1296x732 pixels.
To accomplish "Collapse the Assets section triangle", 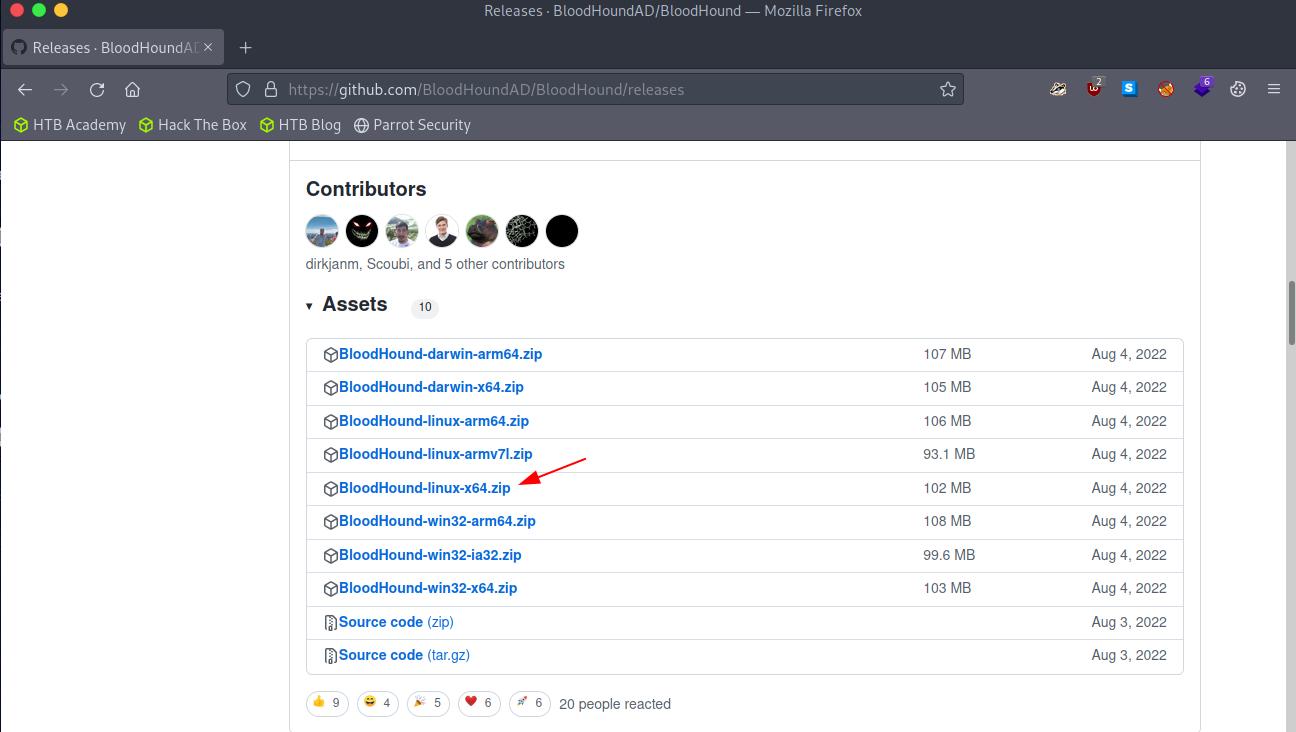I will click(310, 306).
